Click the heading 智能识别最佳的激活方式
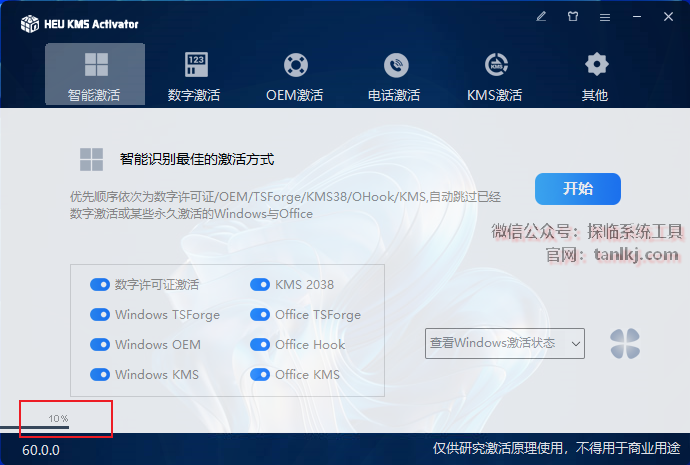690x465 pixels. 197,159
